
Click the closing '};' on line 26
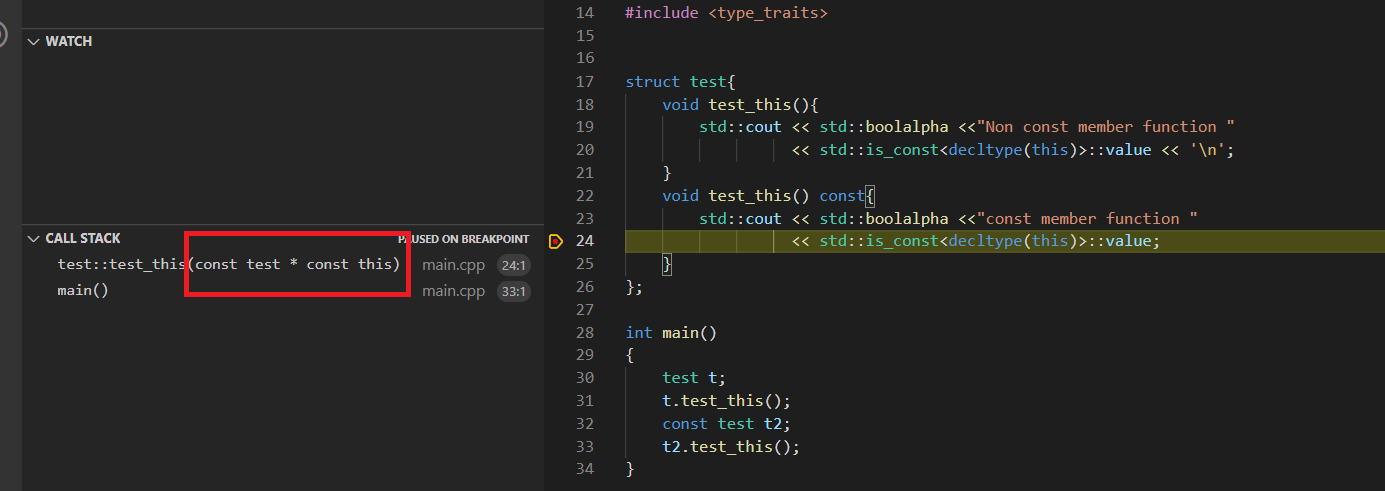click(634, 287)
